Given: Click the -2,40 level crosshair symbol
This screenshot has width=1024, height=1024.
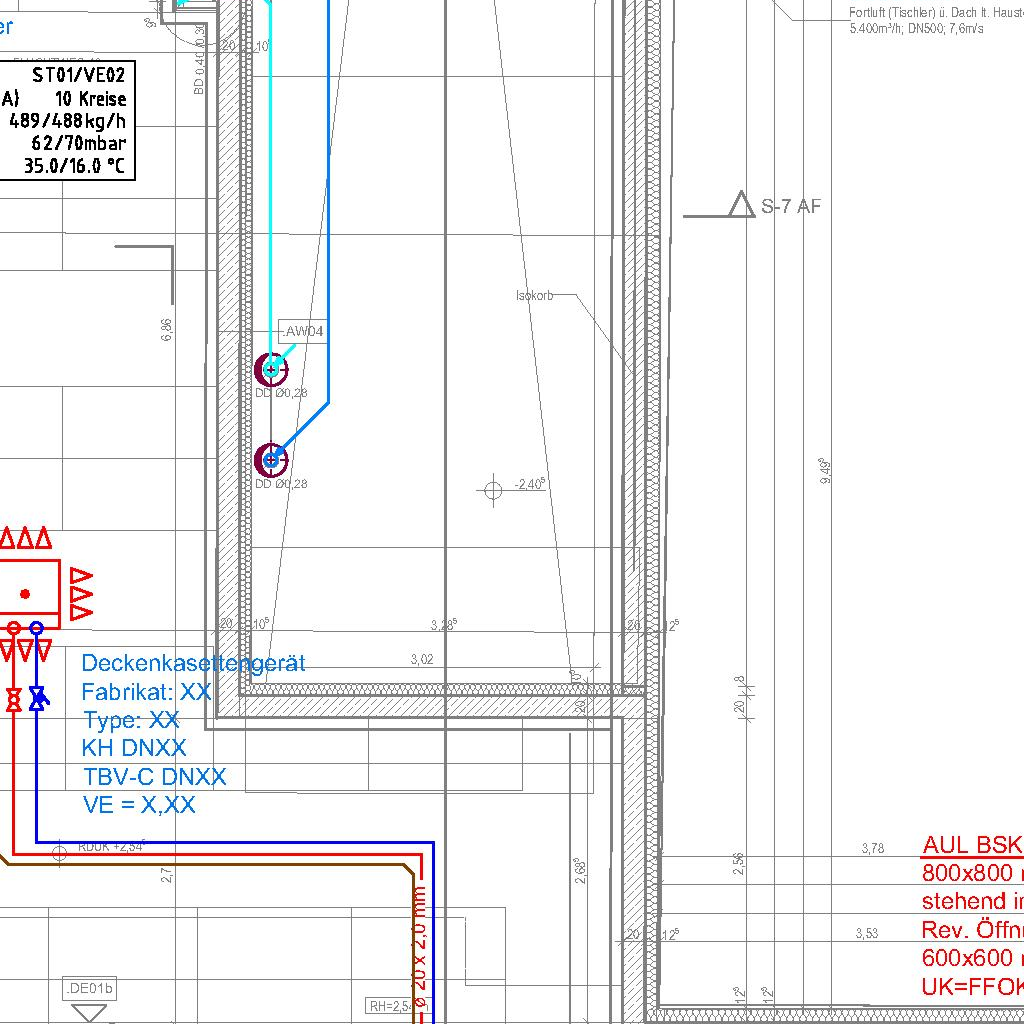Looking at the screenshot, I should (x=493, y=490).
